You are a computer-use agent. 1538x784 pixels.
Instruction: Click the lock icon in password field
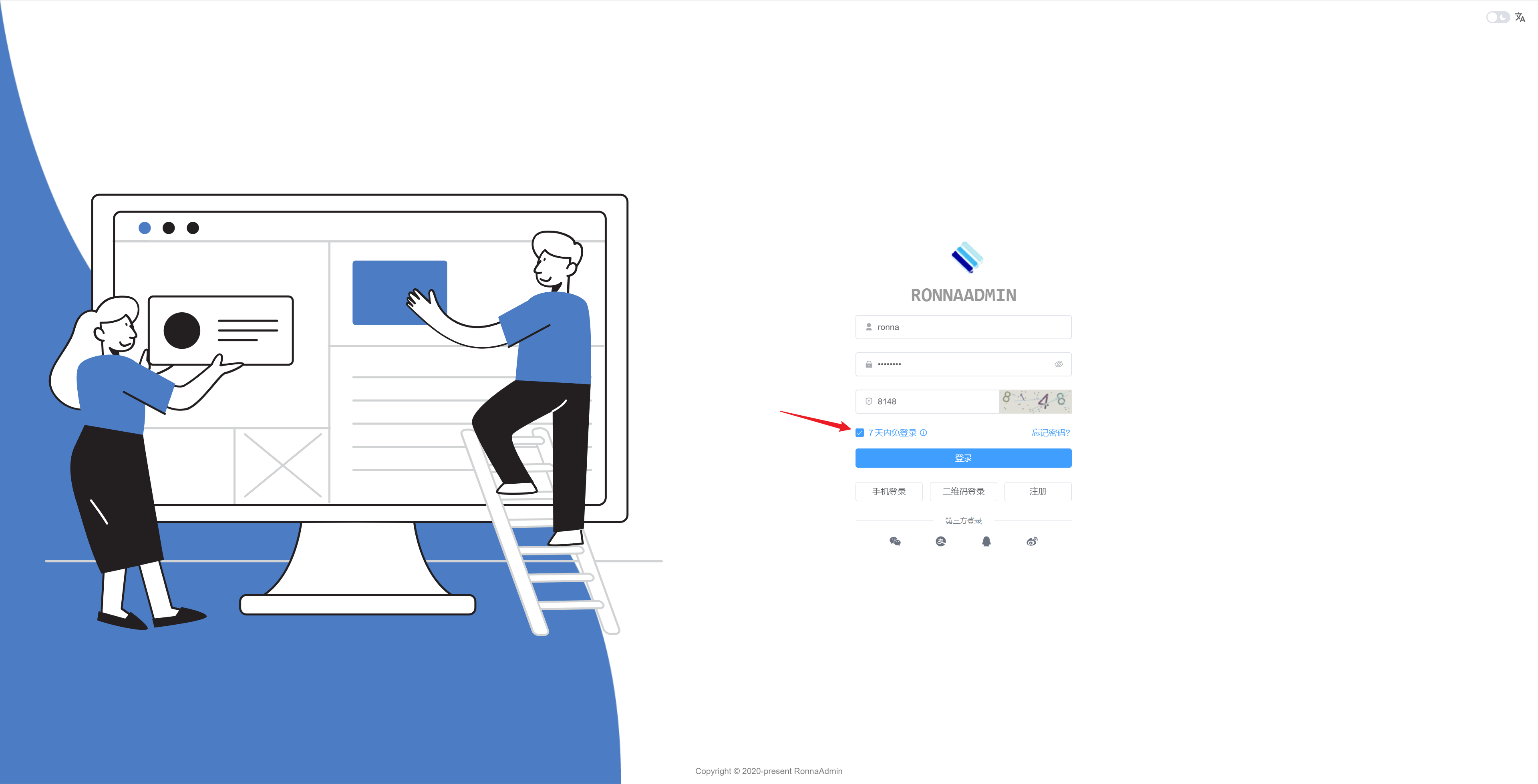(x=869, y=364)
